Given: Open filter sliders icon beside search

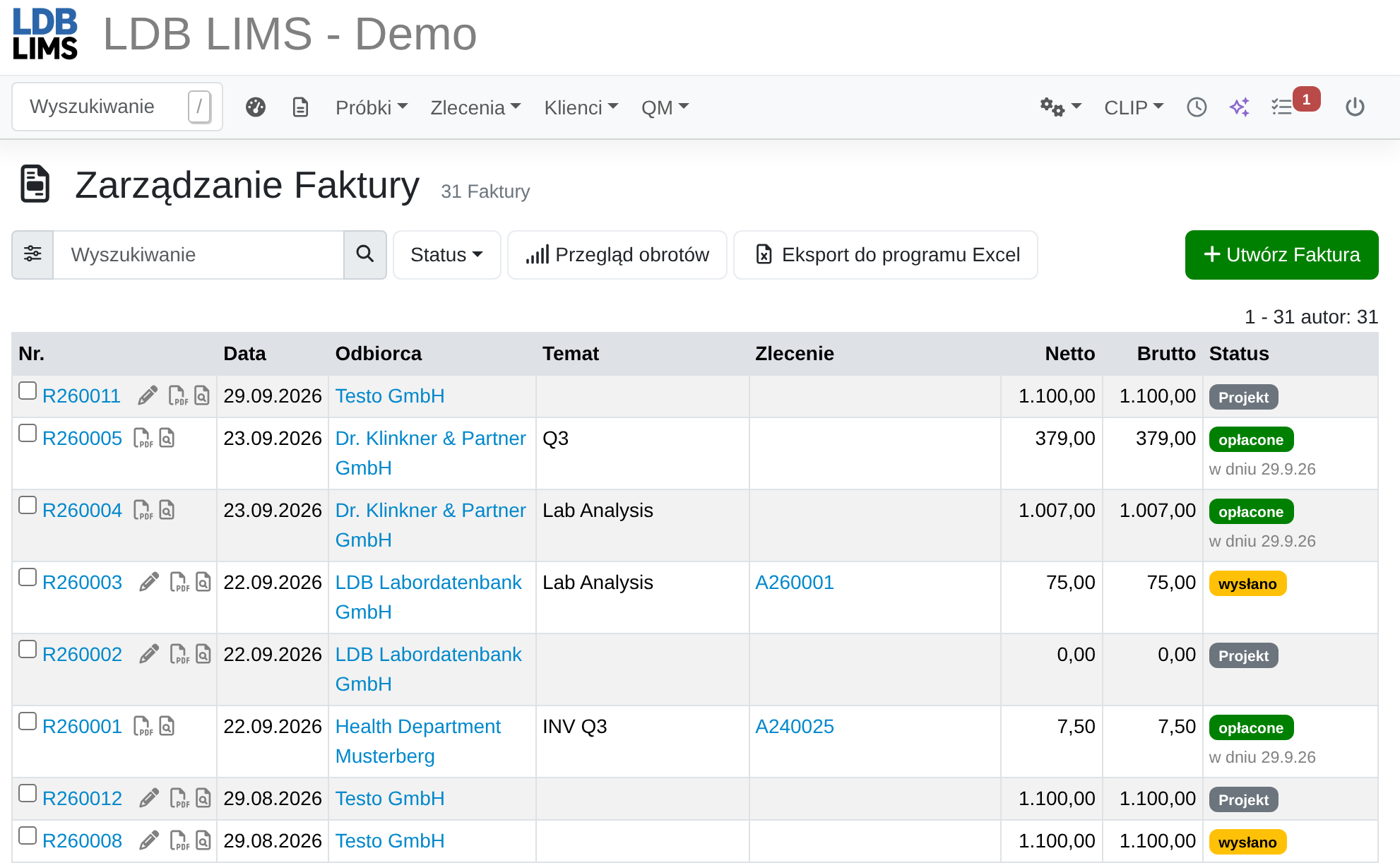Looking at the screenshot, I should click(x=32, y=254).
